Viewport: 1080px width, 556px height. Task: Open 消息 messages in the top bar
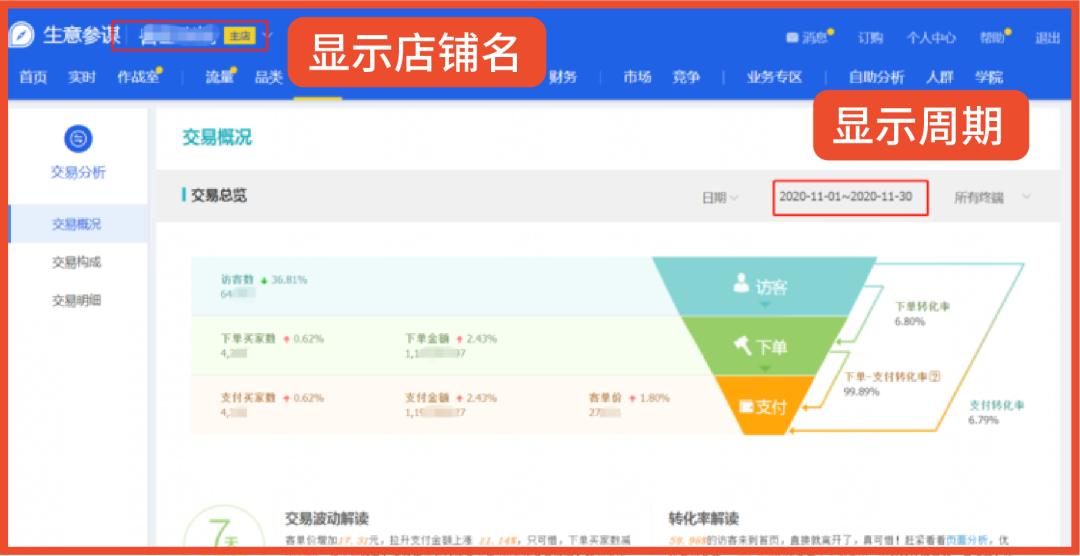pyautogui.click(x=807, y=38)
